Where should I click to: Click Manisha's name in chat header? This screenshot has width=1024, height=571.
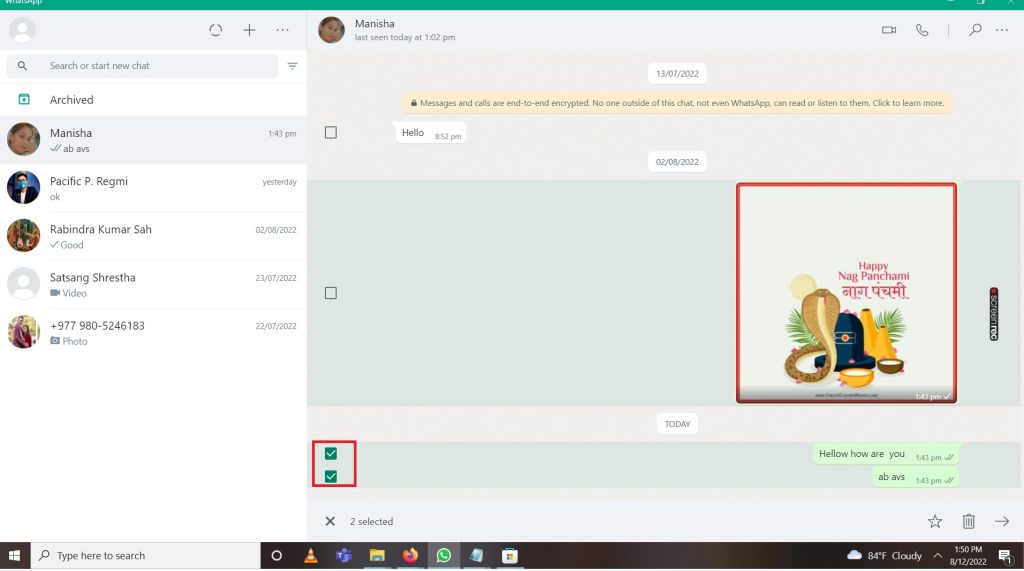point(375,24)
